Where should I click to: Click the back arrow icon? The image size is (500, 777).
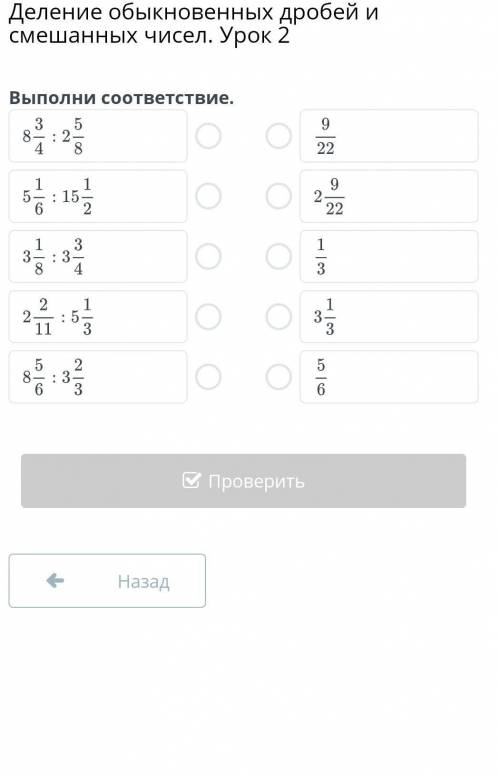[55, 580]
